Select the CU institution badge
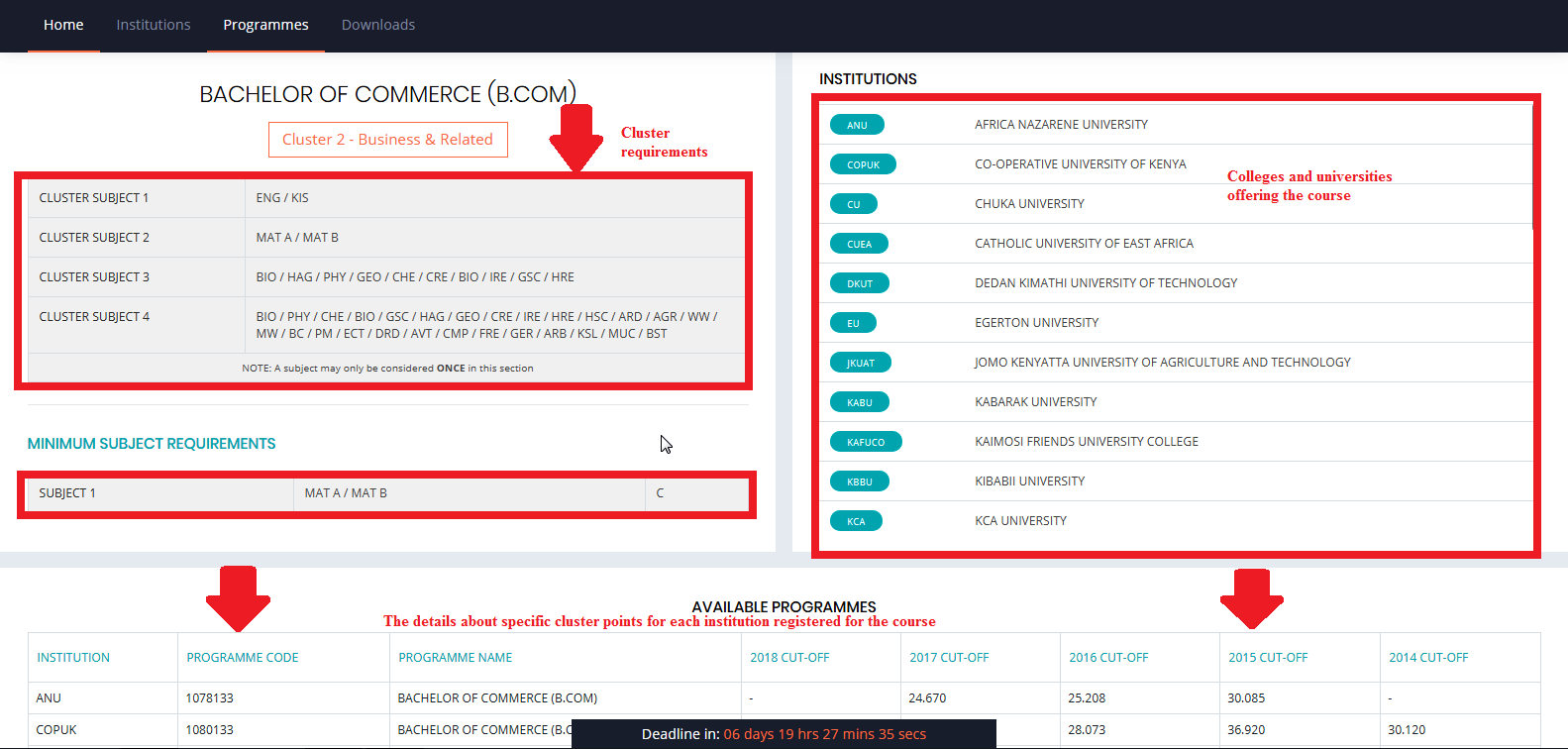This screenshot has height=749, width=1568. [854, 204]
